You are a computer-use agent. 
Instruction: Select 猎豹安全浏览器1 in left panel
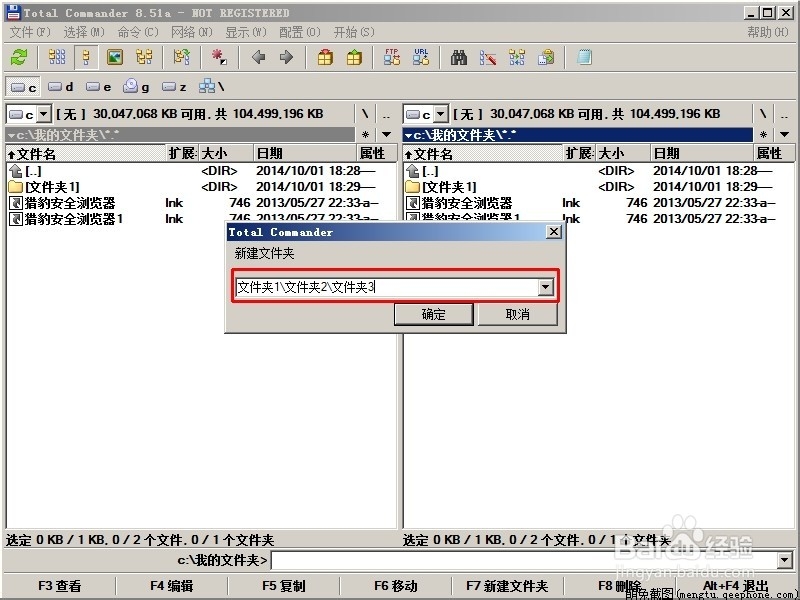click(x=116, y=218)
